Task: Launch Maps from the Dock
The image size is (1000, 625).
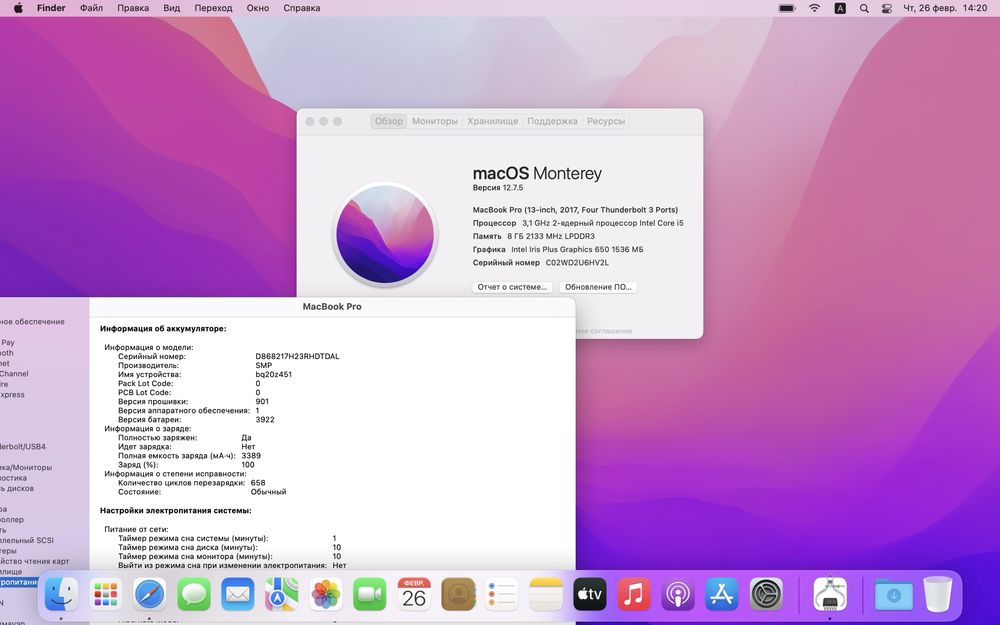Action: pyautogui.click(x=282, y=594)
